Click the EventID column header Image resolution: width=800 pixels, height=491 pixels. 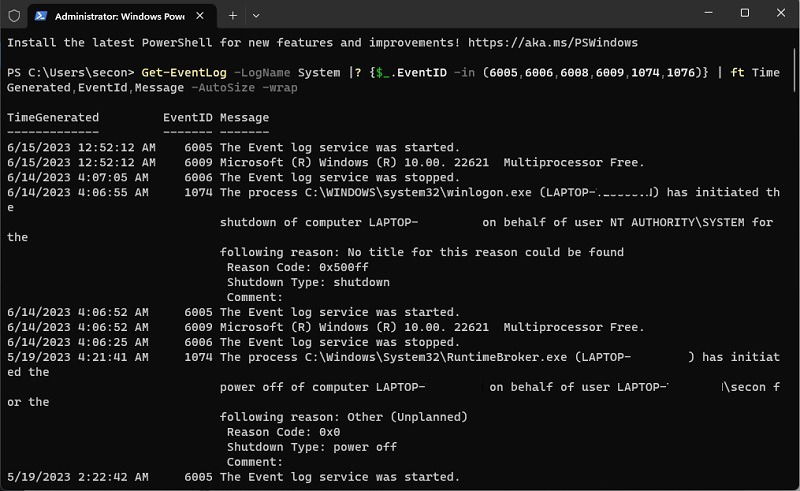tap(188, 117)
